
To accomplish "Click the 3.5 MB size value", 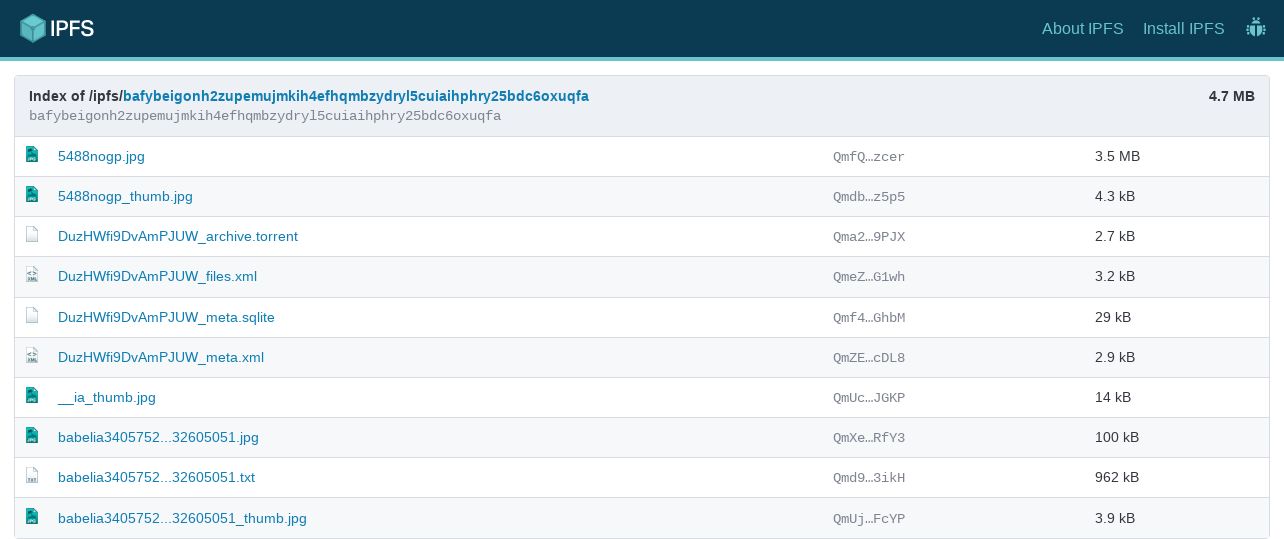I will [1117, 156].
